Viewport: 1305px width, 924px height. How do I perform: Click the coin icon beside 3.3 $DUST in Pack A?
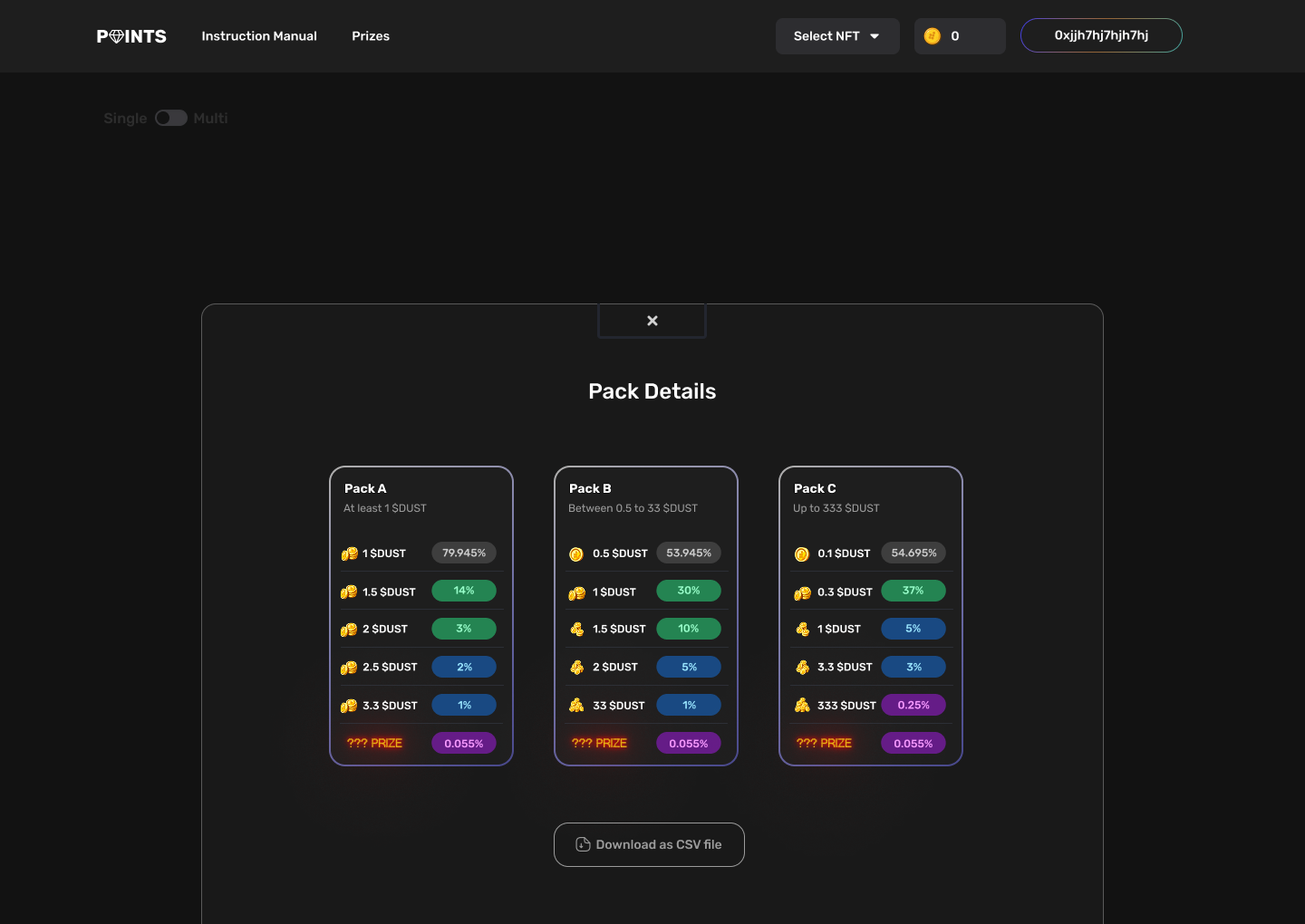[x=349, y=705]
